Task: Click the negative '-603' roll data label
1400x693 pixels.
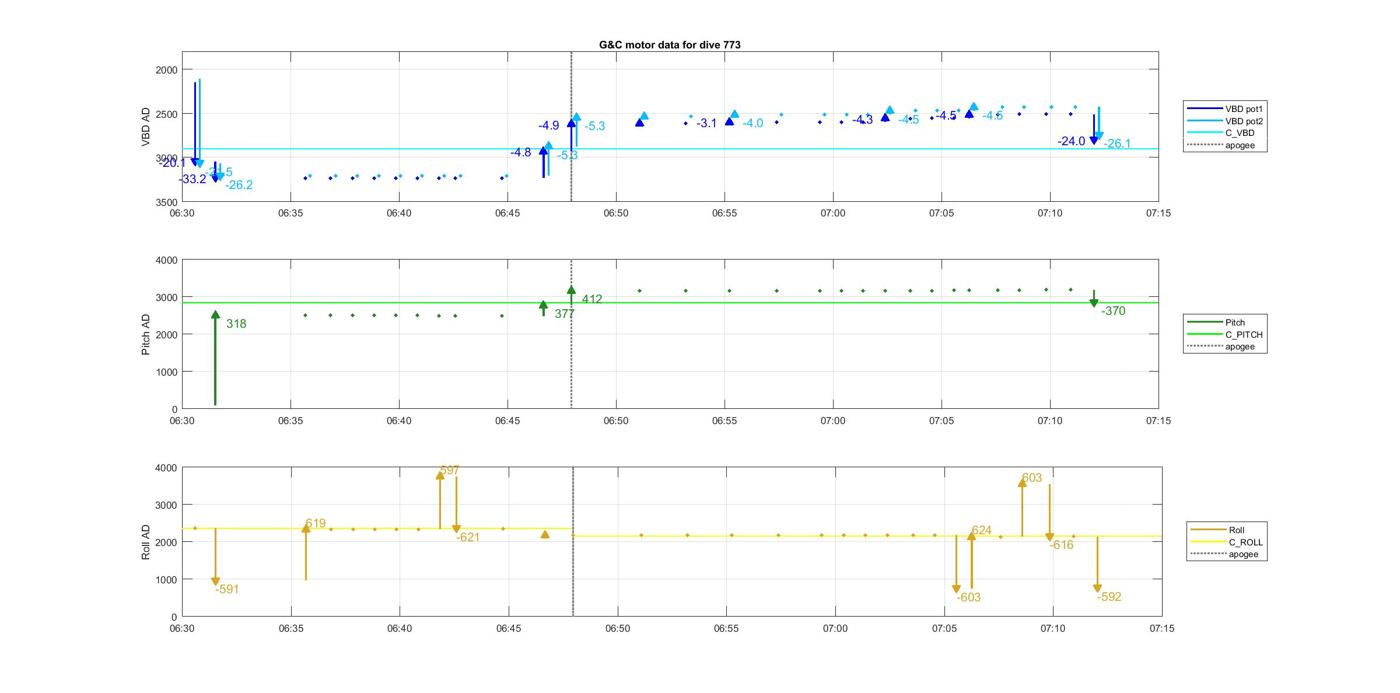Action: tap(969, 598)
